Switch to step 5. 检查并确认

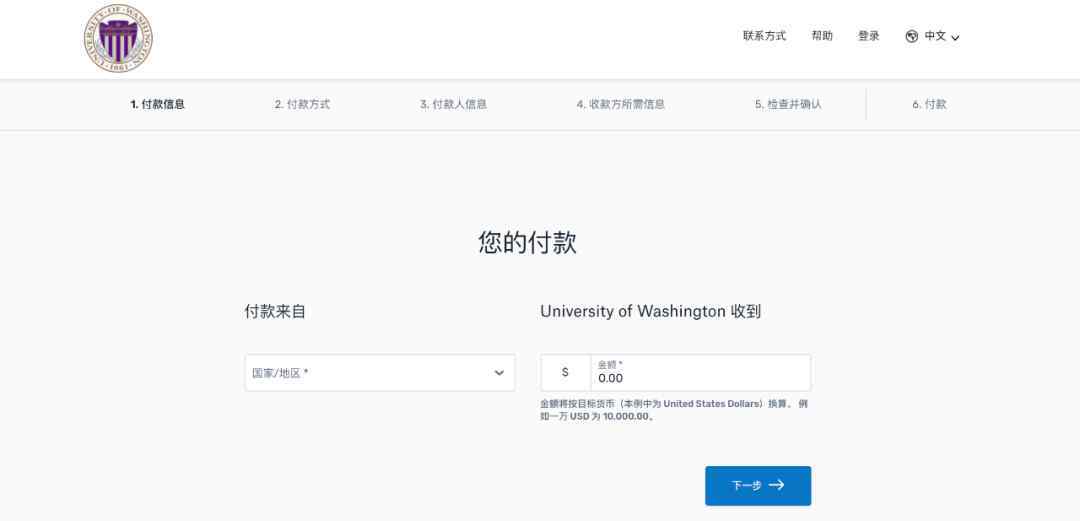click(787, 104)
